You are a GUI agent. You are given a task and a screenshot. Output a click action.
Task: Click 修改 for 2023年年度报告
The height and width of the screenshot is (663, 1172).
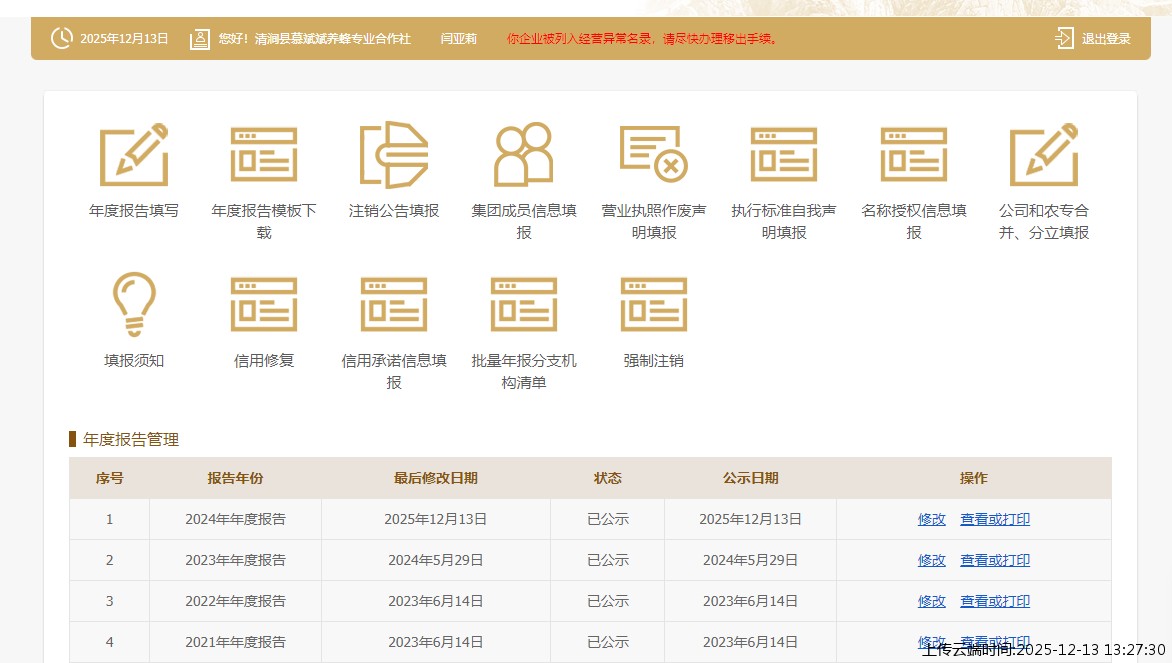(932, 560)
